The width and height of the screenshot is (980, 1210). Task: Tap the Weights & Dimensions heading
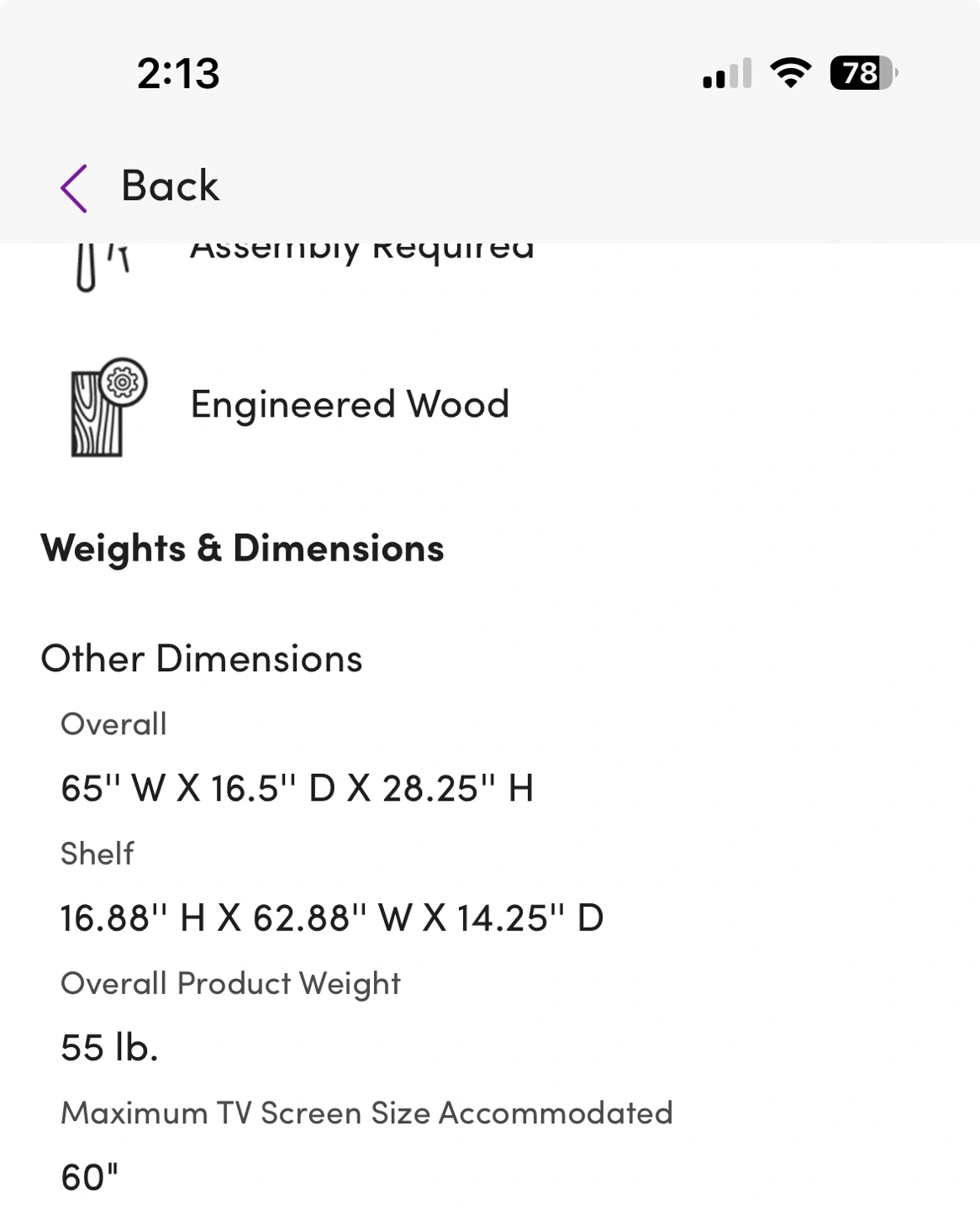tap(243, 548)
